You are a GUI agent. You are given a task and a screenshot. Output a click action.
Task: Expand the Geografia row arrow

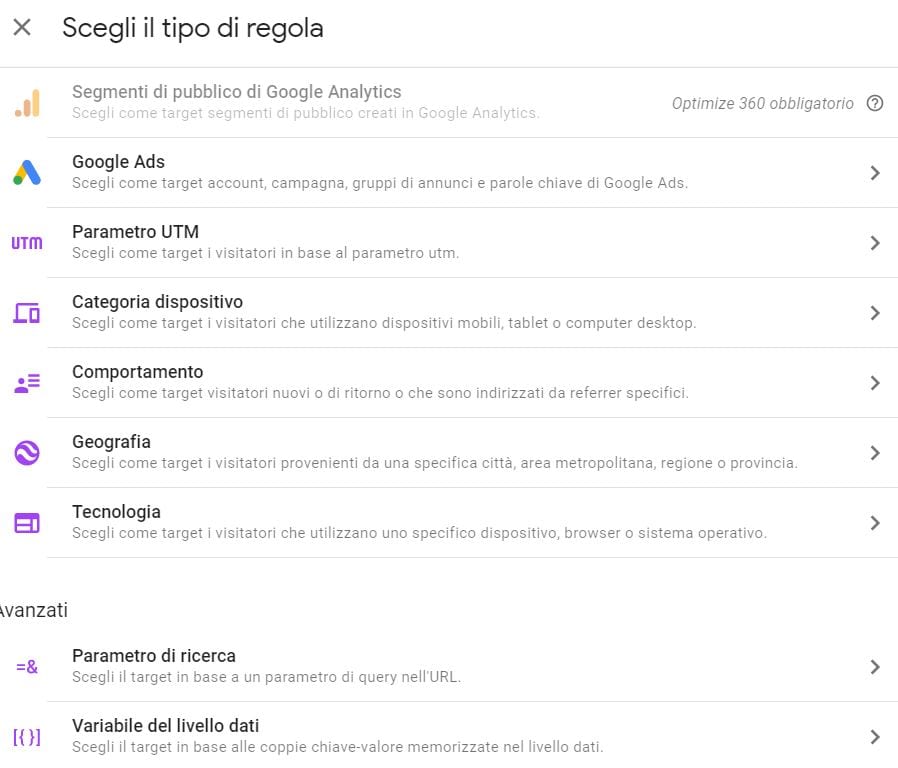pyautogui.click(x=875, y=453)
